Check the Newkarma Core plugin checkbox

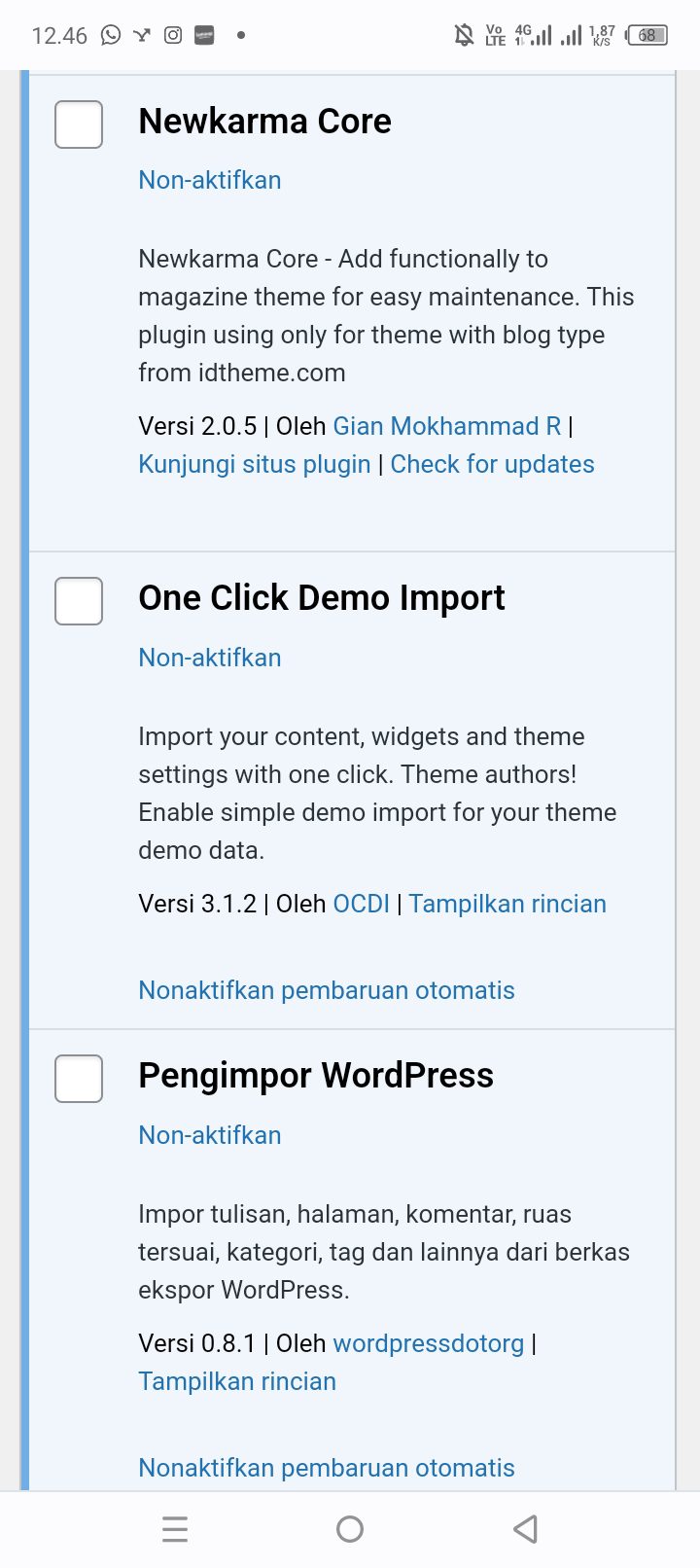tap(79, 125)
